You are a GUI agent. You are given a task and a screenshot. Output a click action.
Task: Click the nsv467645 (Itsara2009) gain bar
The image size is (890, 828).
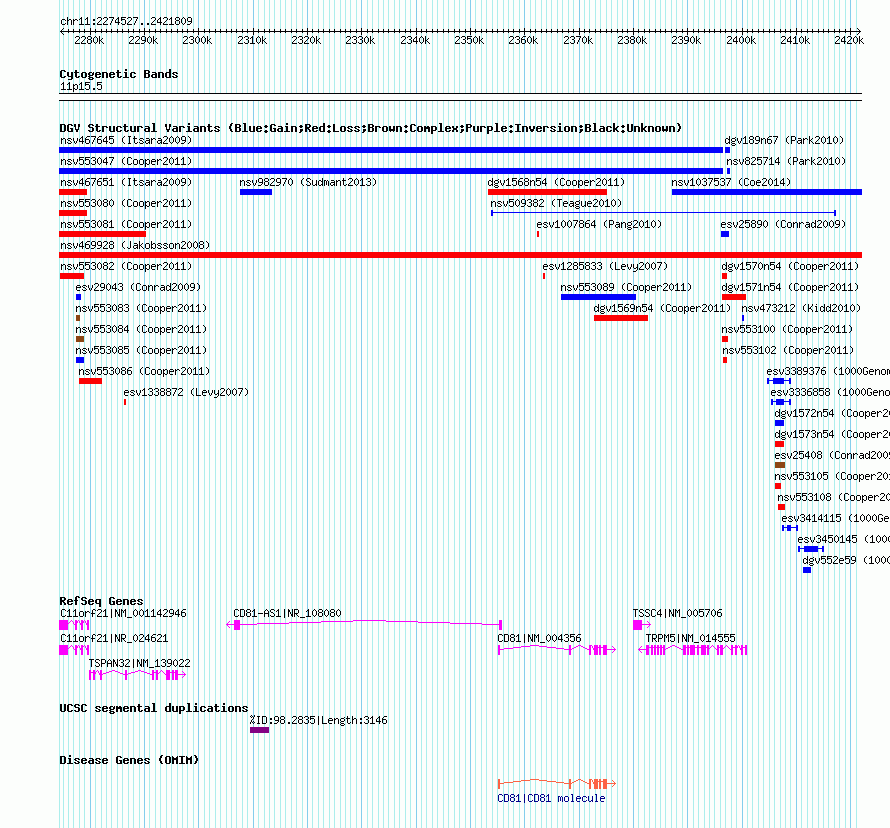tap(391, 150)
